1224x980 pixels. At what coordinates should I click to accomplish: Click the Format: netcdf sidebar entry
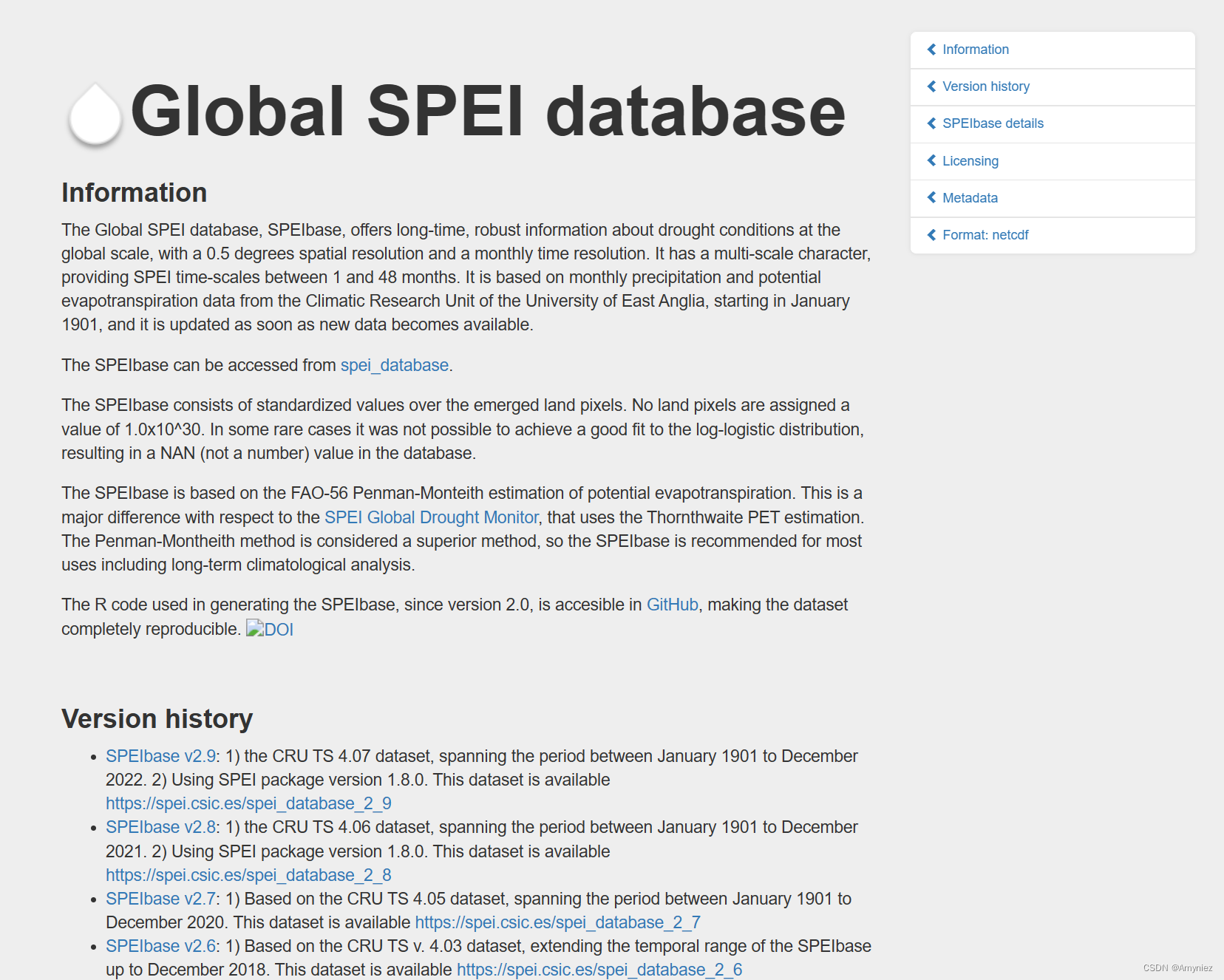coord(985,235)
